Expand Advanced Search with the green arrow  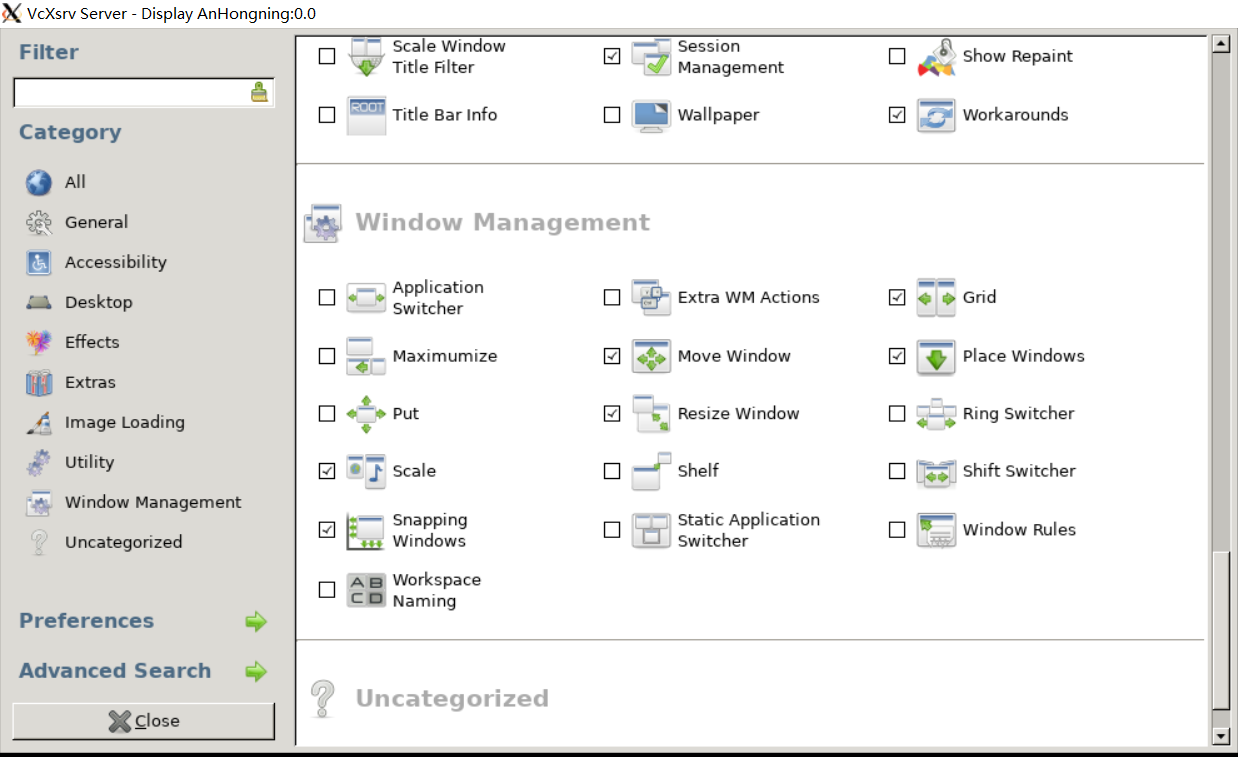click(256, 671)
